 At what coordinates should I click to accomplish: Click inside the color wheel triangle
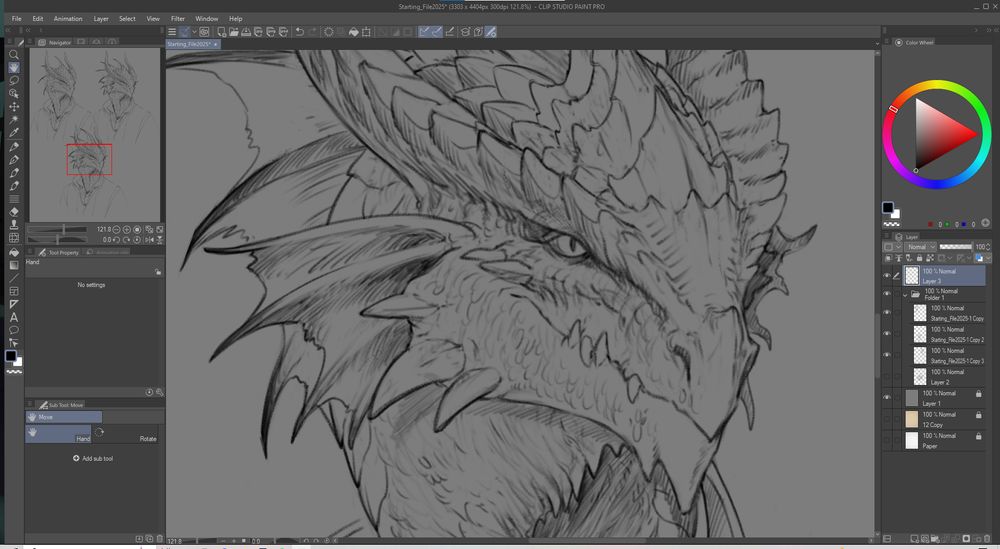coord(939,135)
